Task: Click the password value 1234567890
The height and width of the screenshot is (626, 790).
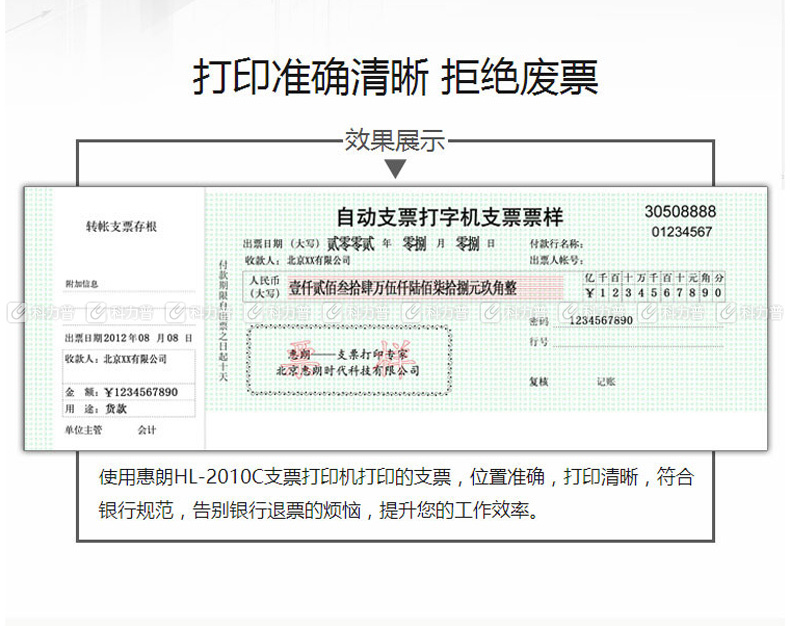Action: tap(601, 321)
